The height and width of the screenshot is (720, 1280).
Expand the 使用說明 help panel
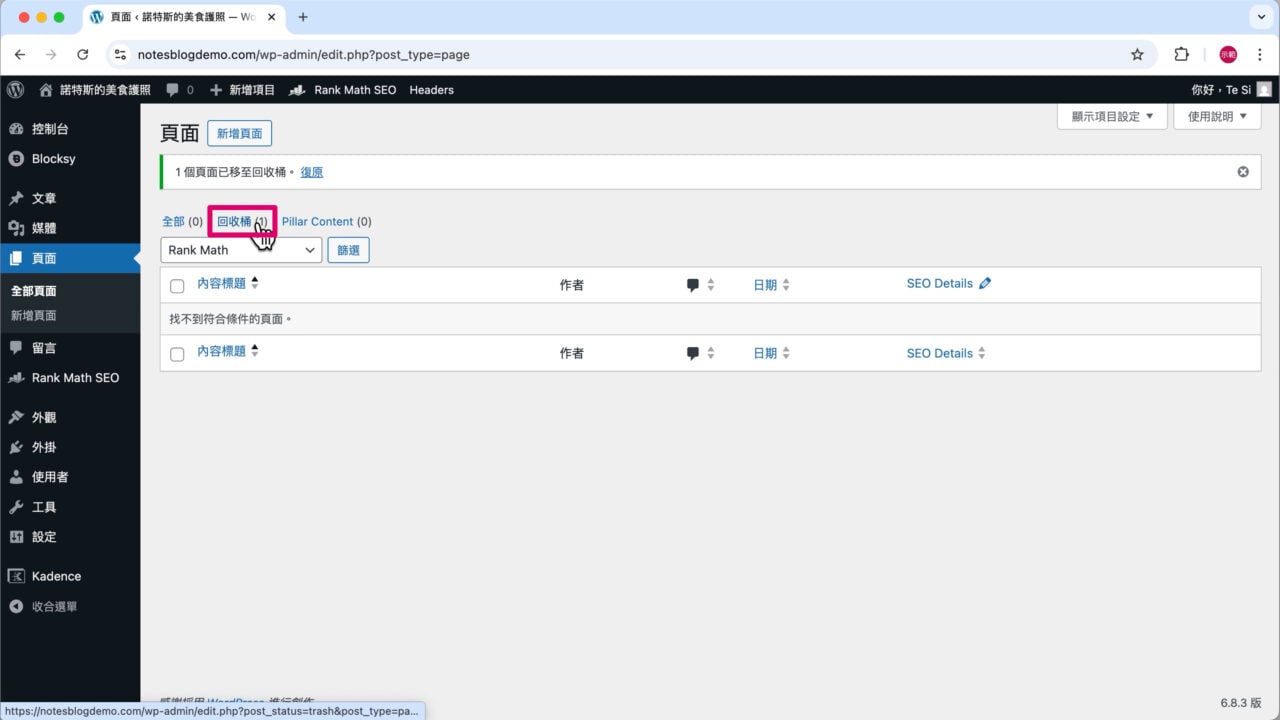click(1217, 116)
